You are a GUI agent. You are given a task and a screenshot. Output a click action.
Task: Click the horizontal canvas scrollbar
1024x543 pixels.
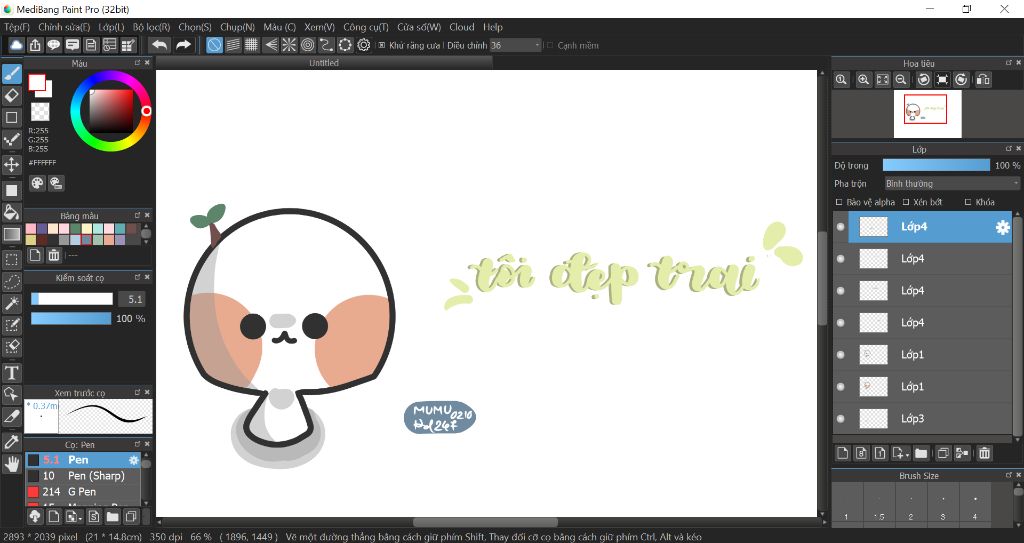(x=485, y=522)
